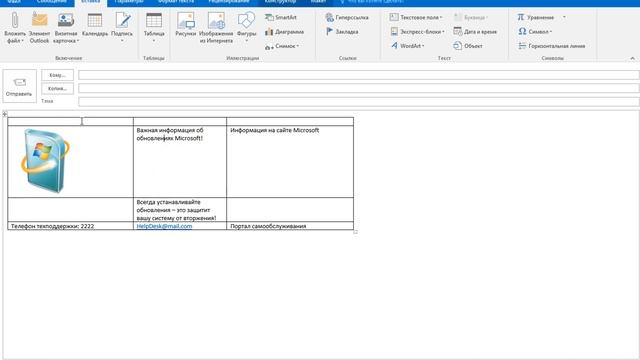Viewport: 640px width, 360px height.
Task: Insert Изображения из Интернета
Action: click(x=216, y=28)
